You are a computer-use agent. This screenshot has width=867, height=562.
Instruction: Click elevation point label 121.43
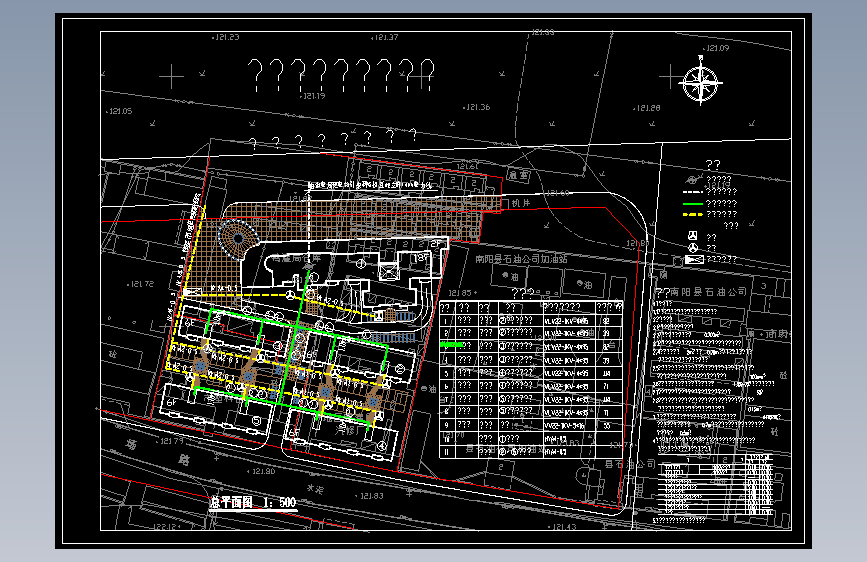(563, 527)
